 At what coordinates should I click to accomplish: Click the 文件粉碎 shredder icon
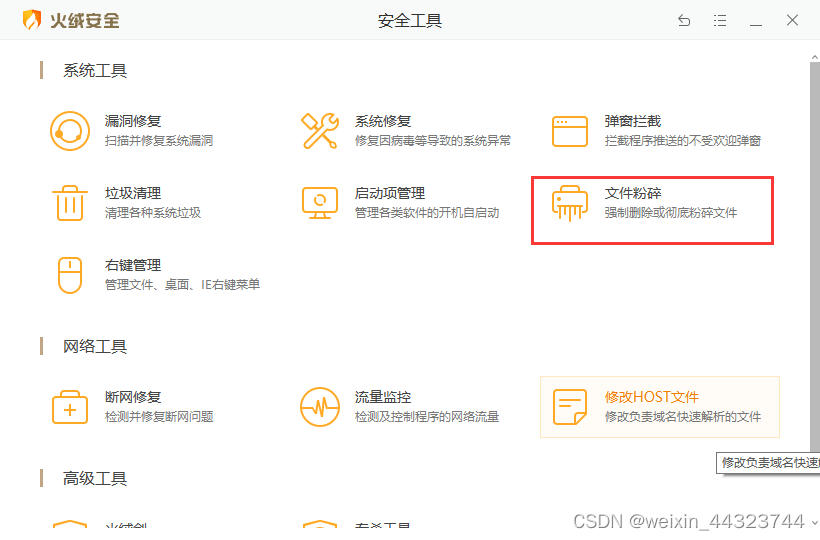click(570, 203)
